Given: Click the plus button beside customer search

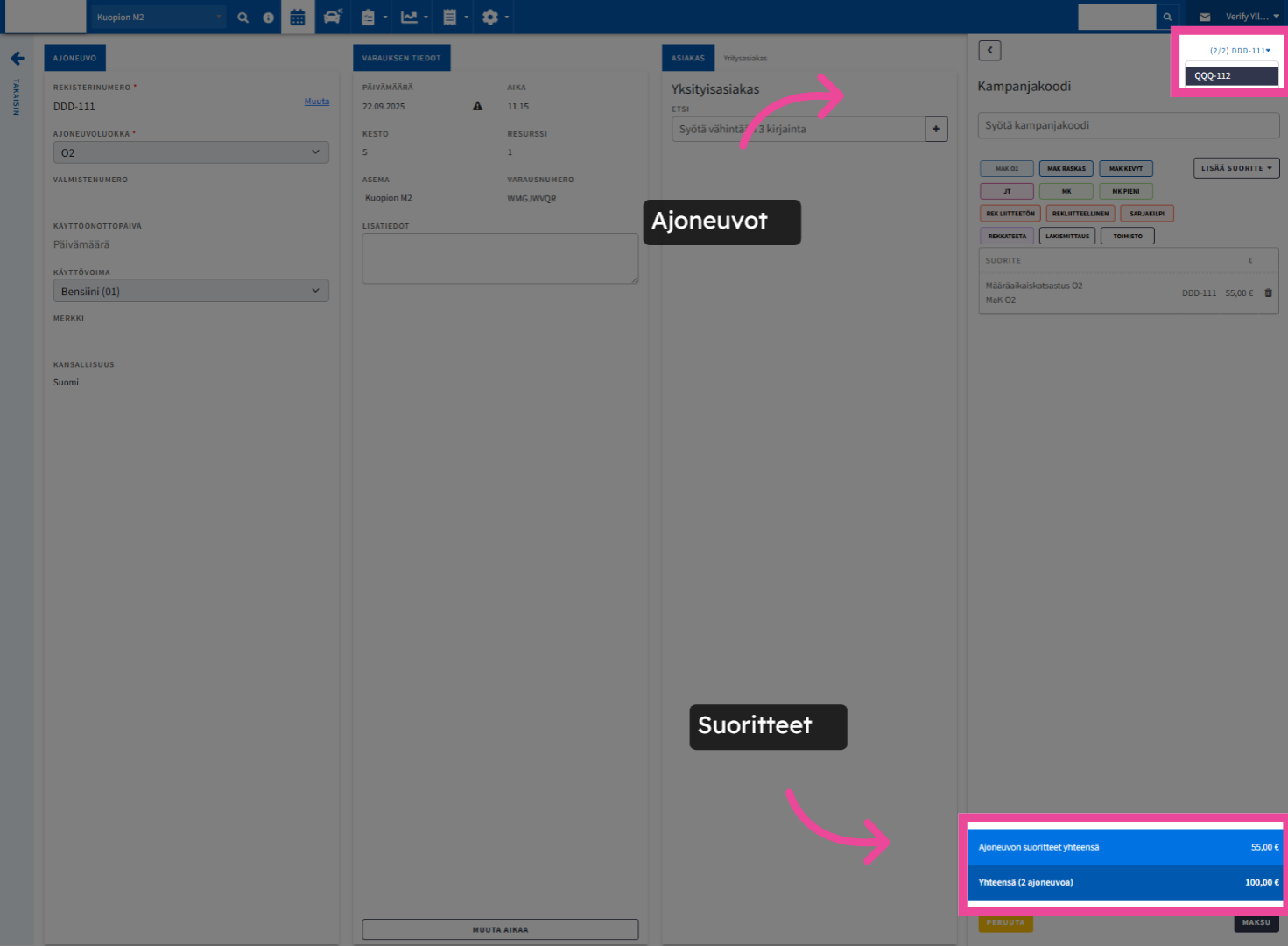Looking at the screenshot, I should [936, 129].
